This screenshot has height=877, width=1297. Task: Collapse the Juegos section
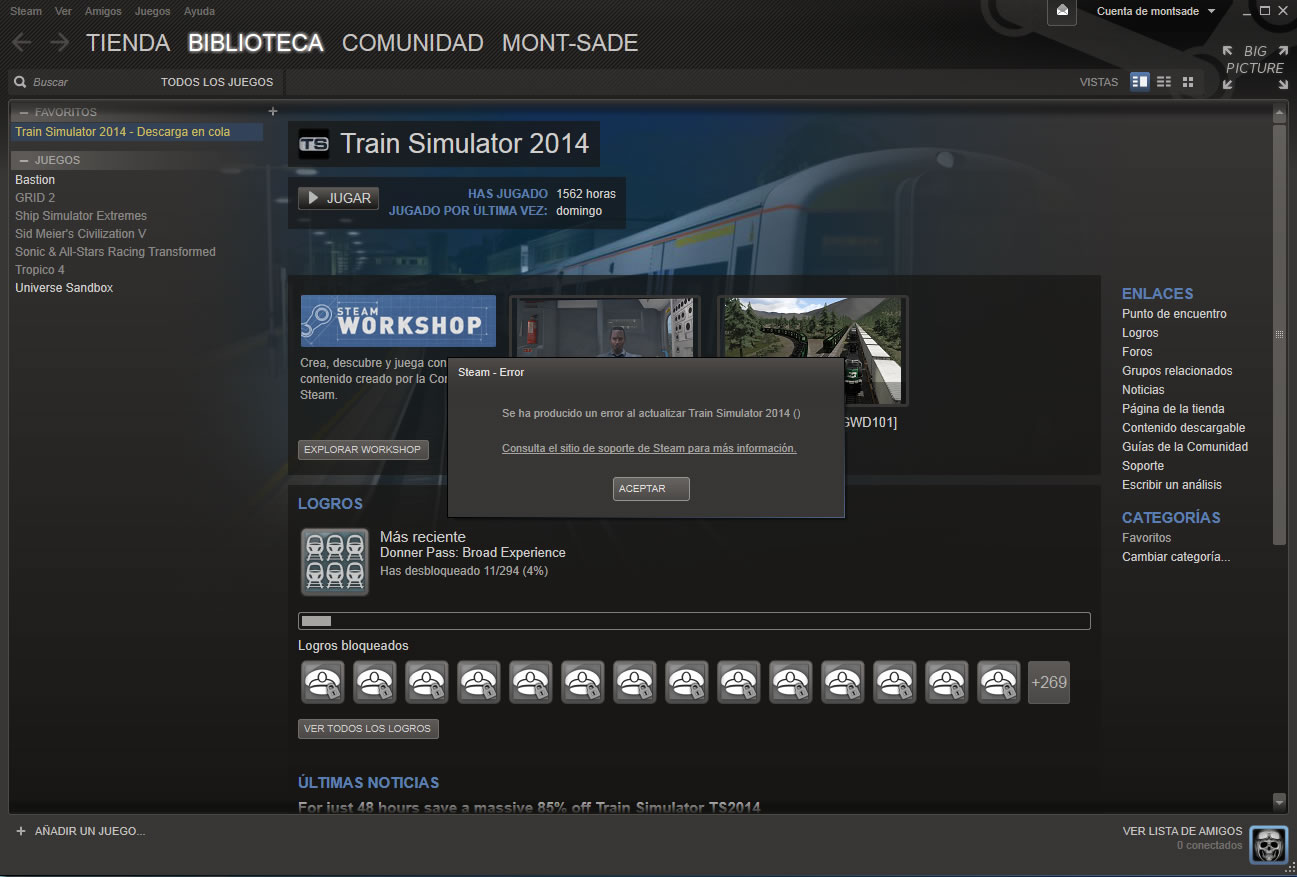24,160
